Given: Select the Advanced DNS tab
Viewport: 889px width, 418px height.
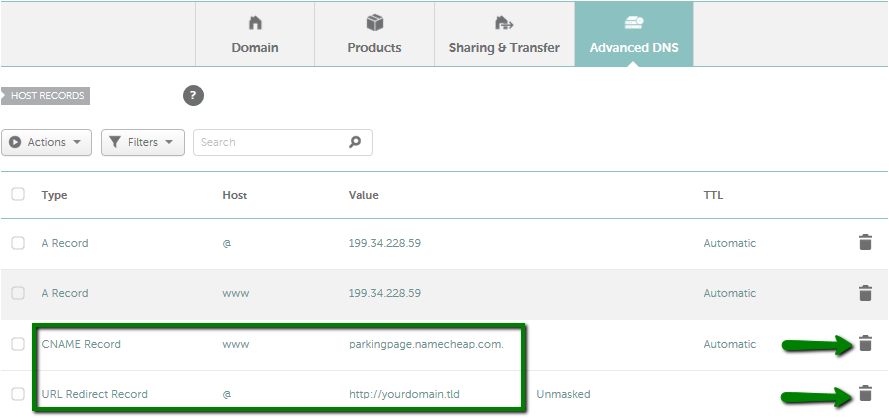Looking at the screenshot, I should pos(634,35).
